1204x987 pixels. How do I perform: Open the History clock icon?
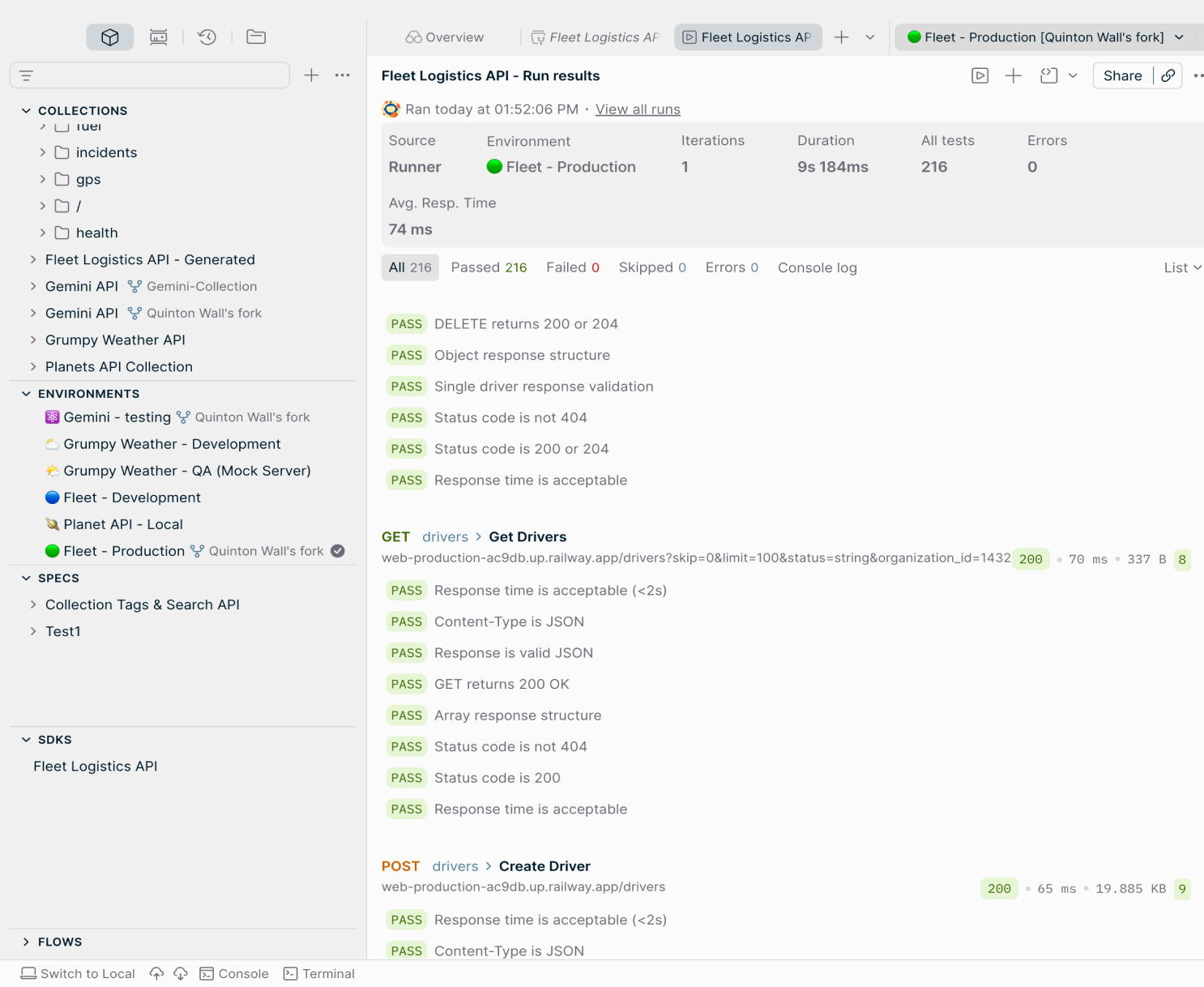click(207, 37)
